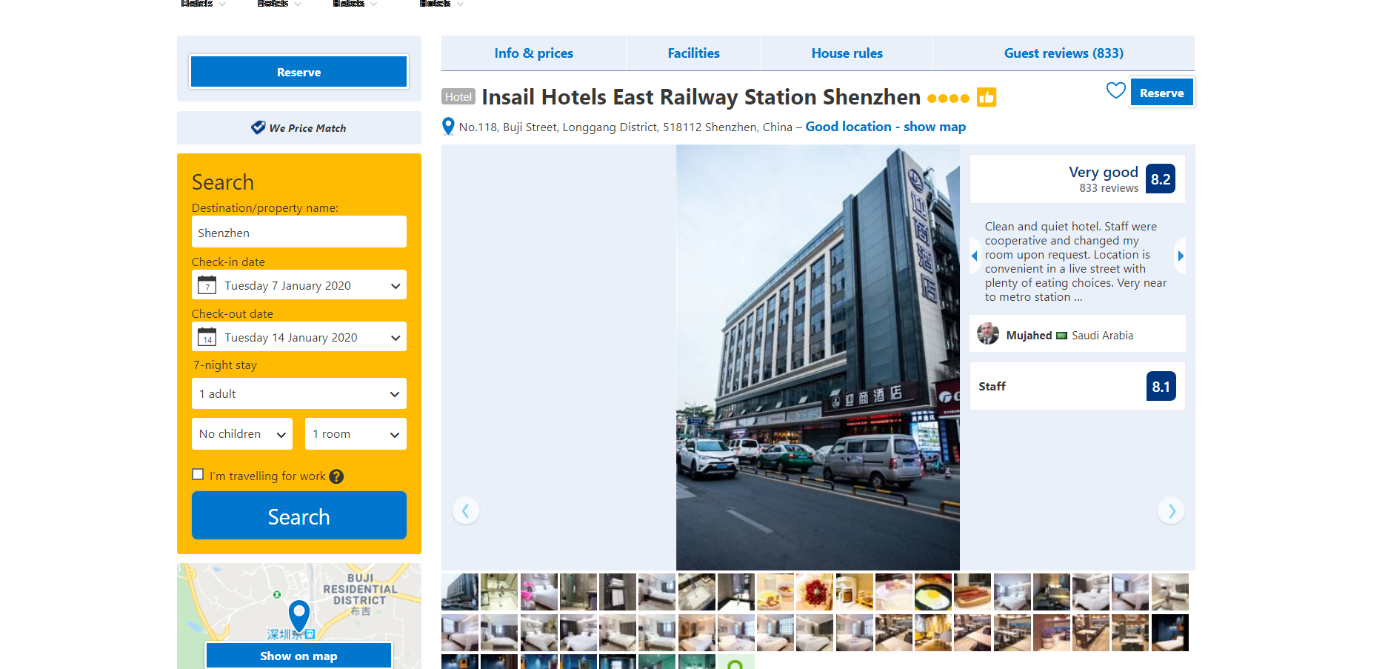Screen dimensions: 1385x669
Task: Click the Reserve button in the left sidebar
Action: (299, 72)
